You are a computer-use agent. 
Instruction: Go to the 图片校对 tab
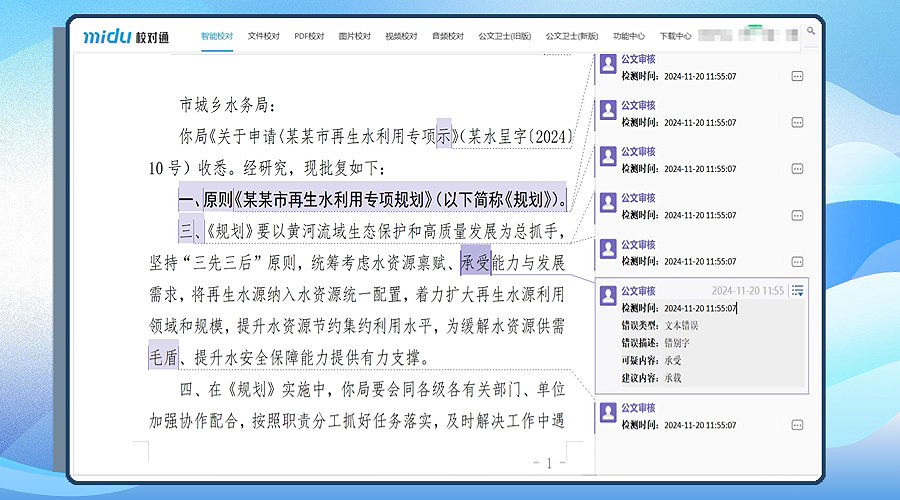point(355,36)
